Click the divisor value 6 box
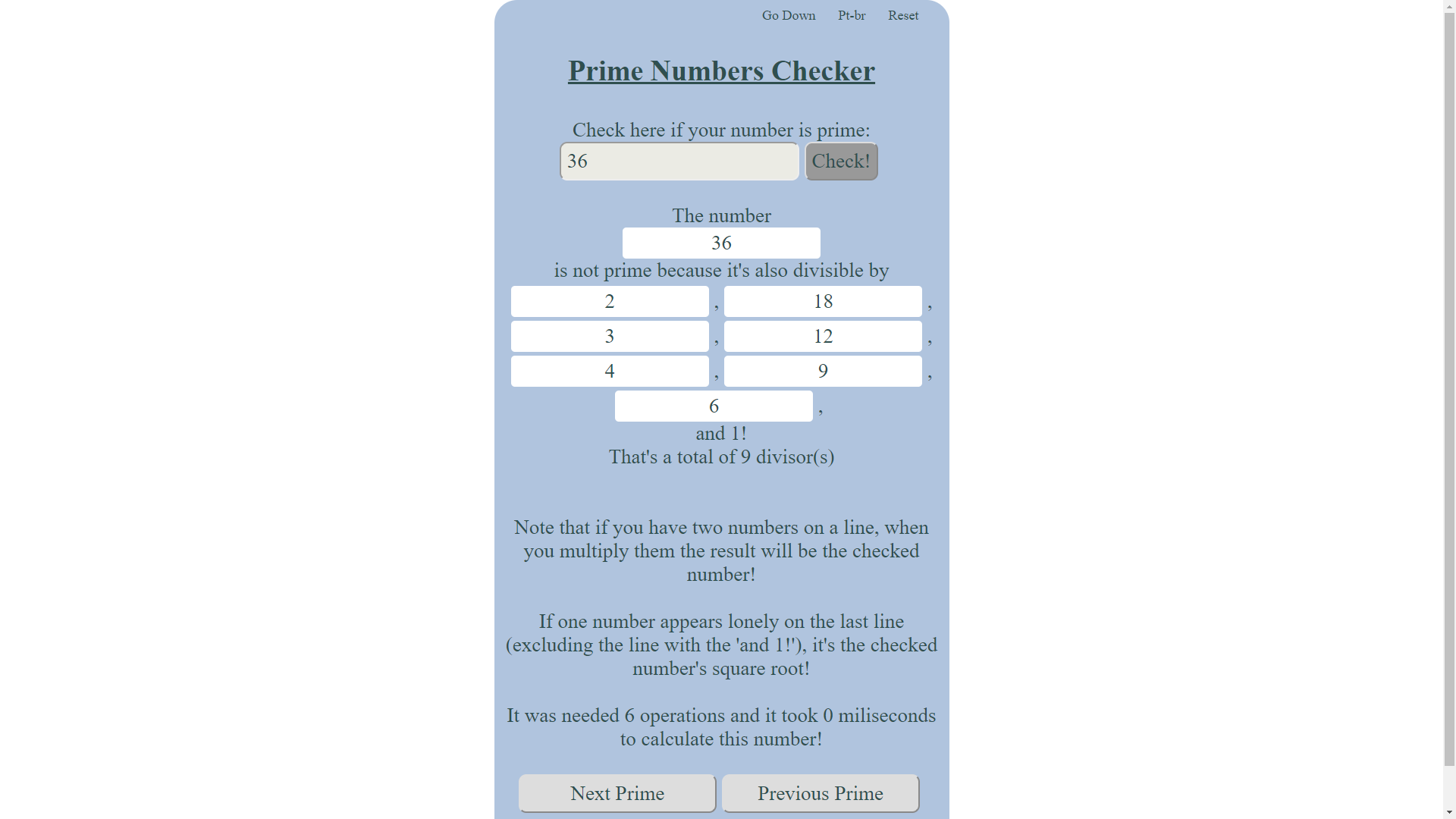Screen dimensions: 1456x819 [x=714, y=405]
